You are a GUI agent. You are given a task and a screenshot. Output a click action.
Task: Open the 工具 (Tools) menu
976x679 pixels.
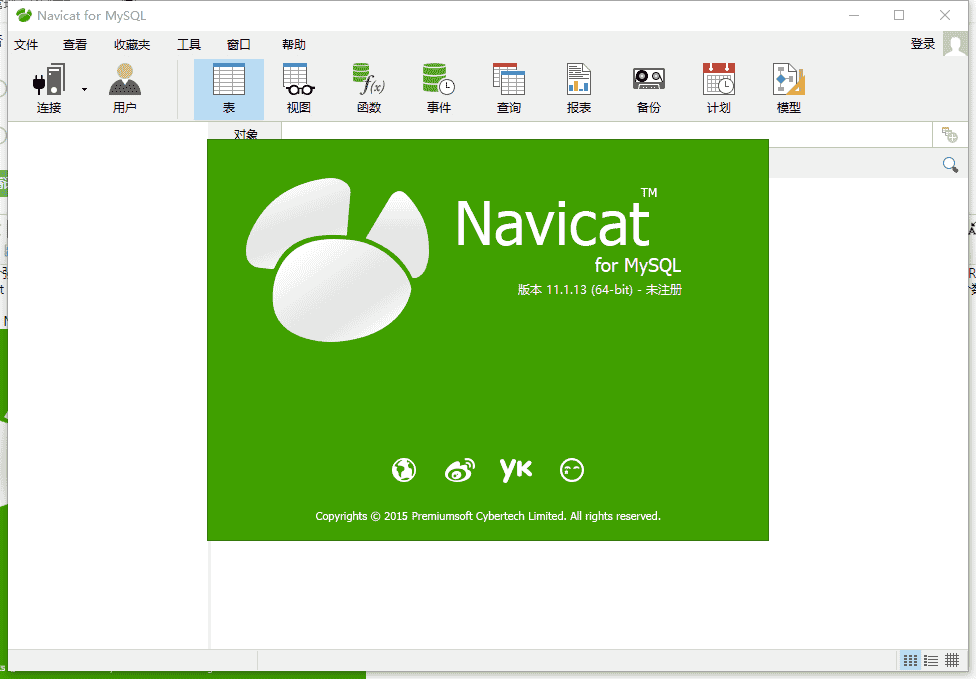click(189, 45)
